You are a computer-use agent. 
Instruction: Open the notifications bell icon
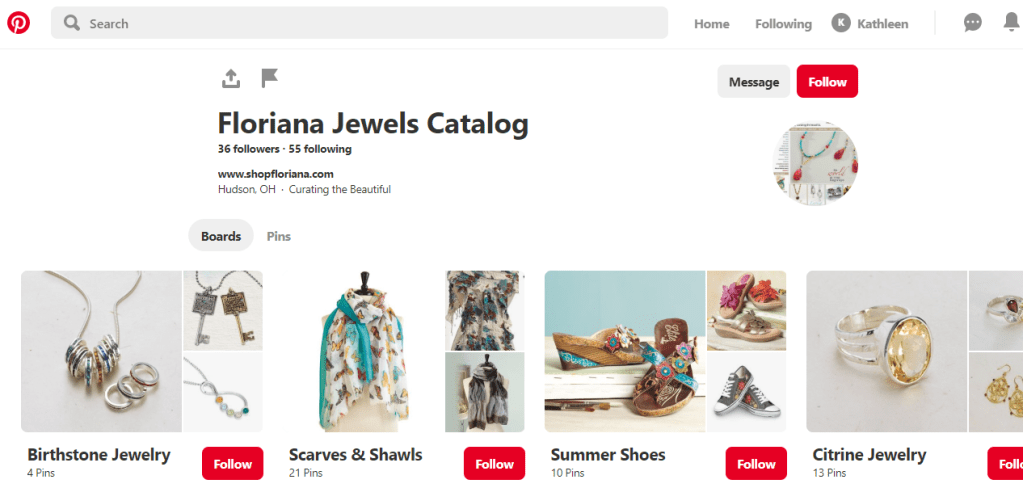coord(1011,23)
